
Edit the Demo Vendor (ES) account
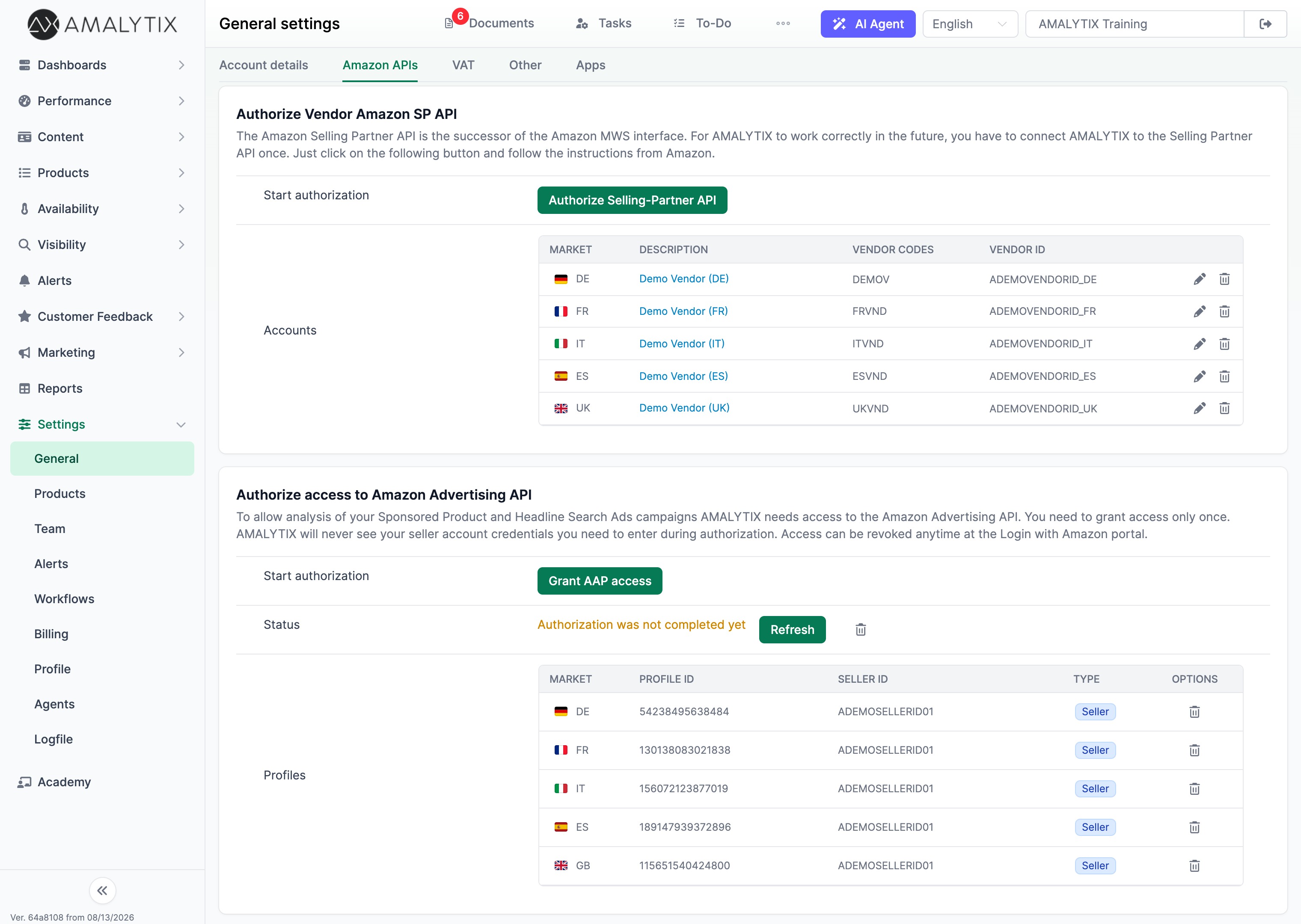tap(1200, 376)
